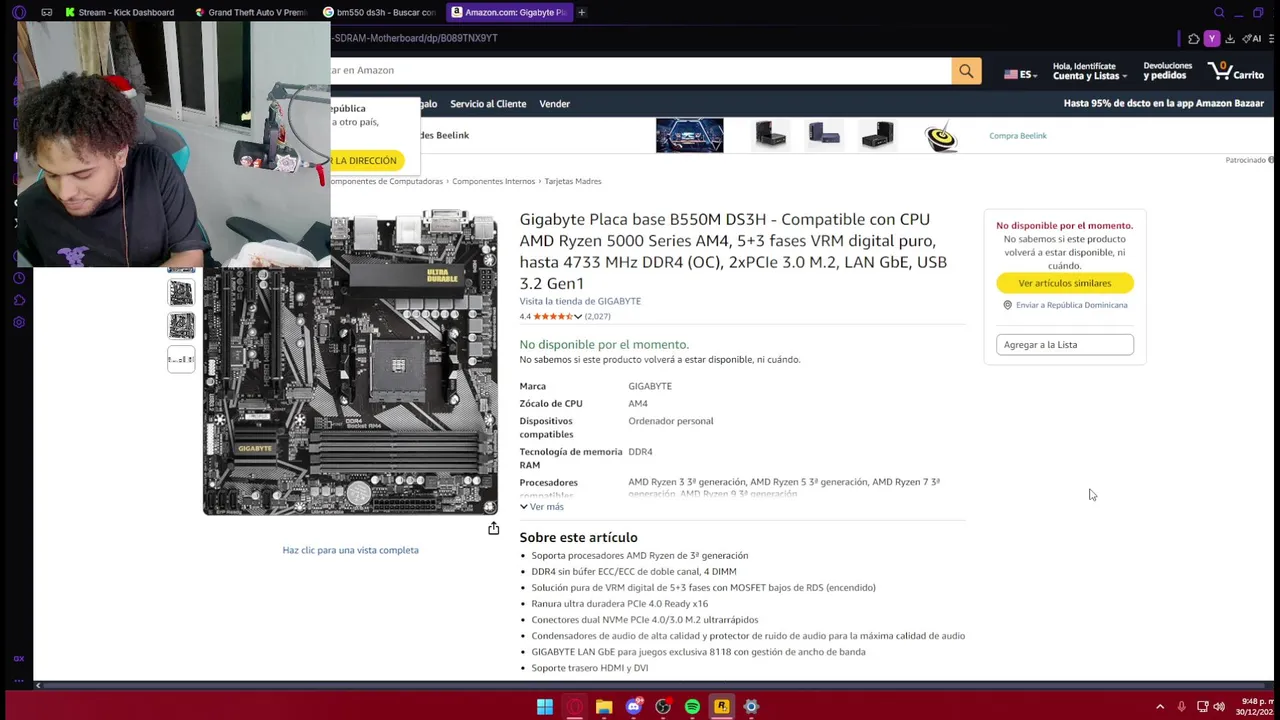Image resolution: width=1280 pixels, height=720 pixels.
Task: Click Compra Beelink sponsored link
Action: (x=1018, y=136)
